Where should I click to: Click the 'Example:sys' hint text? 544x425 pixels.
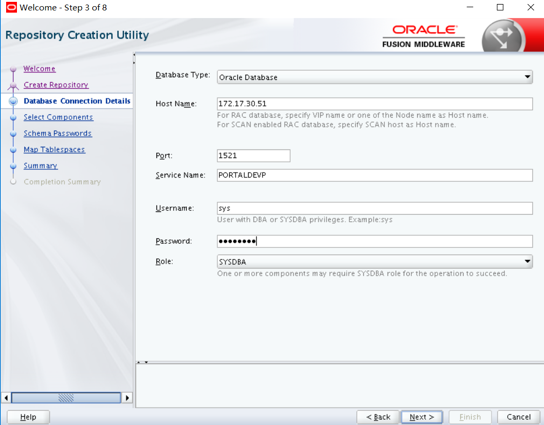tap(370, 220)
